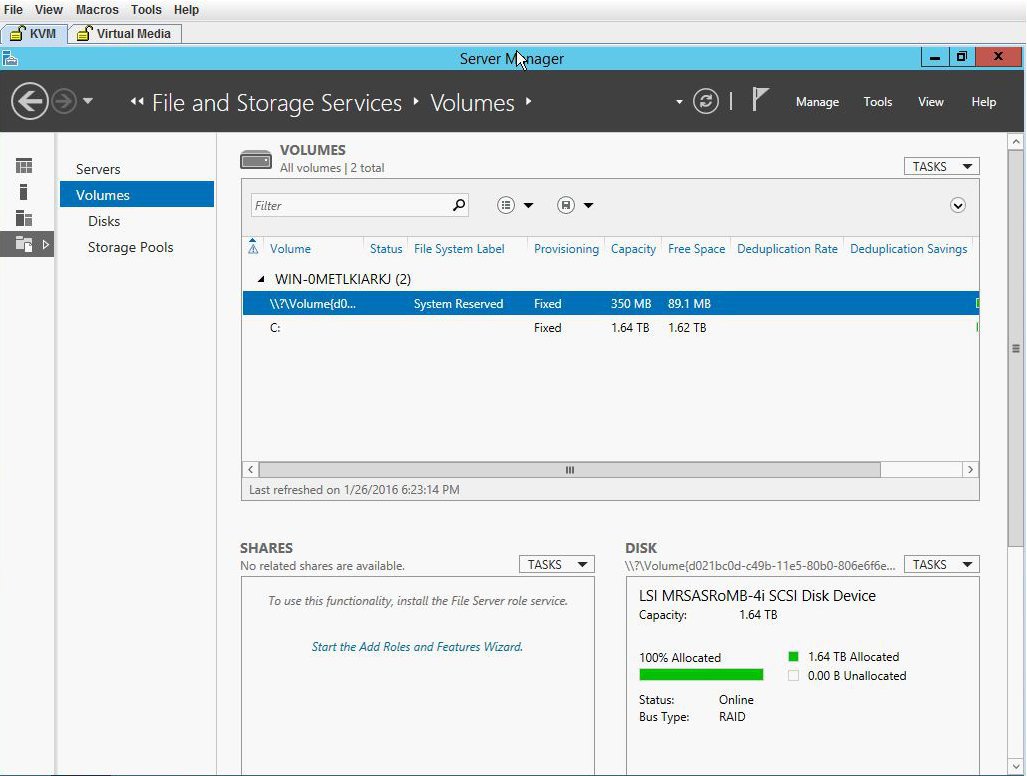Open the KVM File menu
Viewport: 1027px width, 776px height.
13,10
